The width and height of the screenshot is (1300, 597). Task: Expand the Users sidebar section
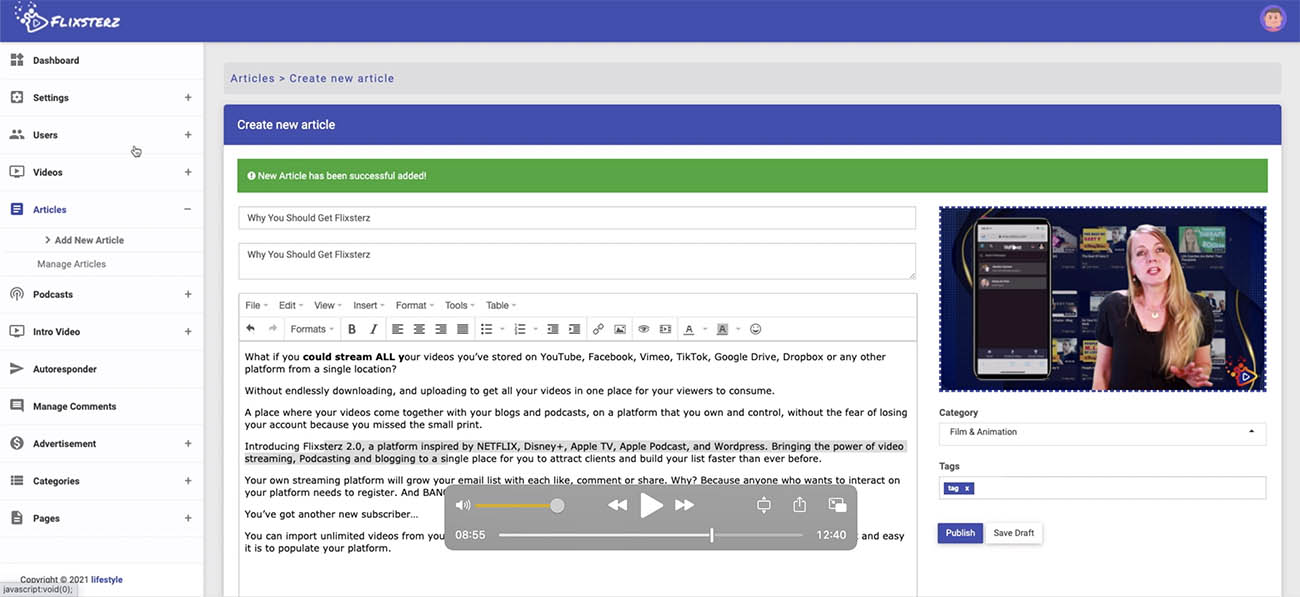188,135
